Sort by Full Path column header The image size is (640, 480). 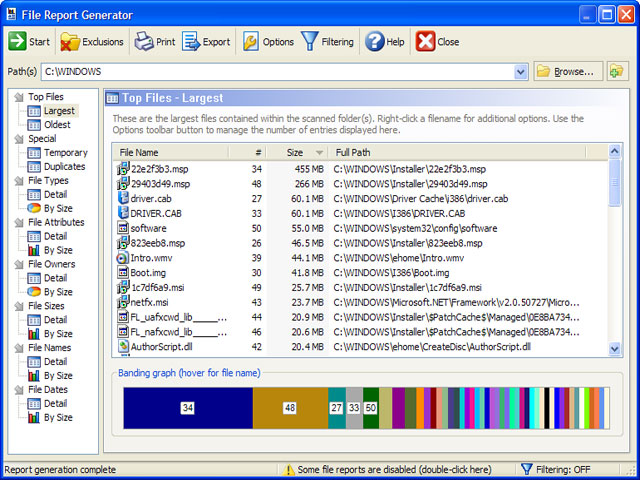point(457,152)
